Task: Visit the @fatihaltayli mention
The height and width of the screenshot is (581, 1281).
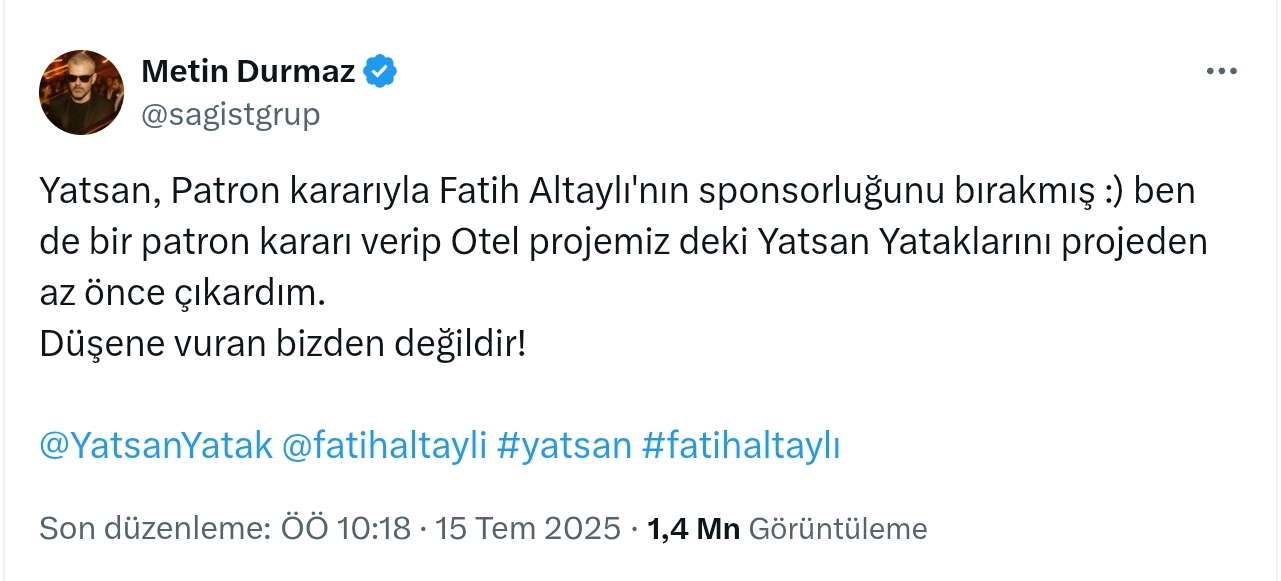Action: pyautogui.click(x=384, y=446)
